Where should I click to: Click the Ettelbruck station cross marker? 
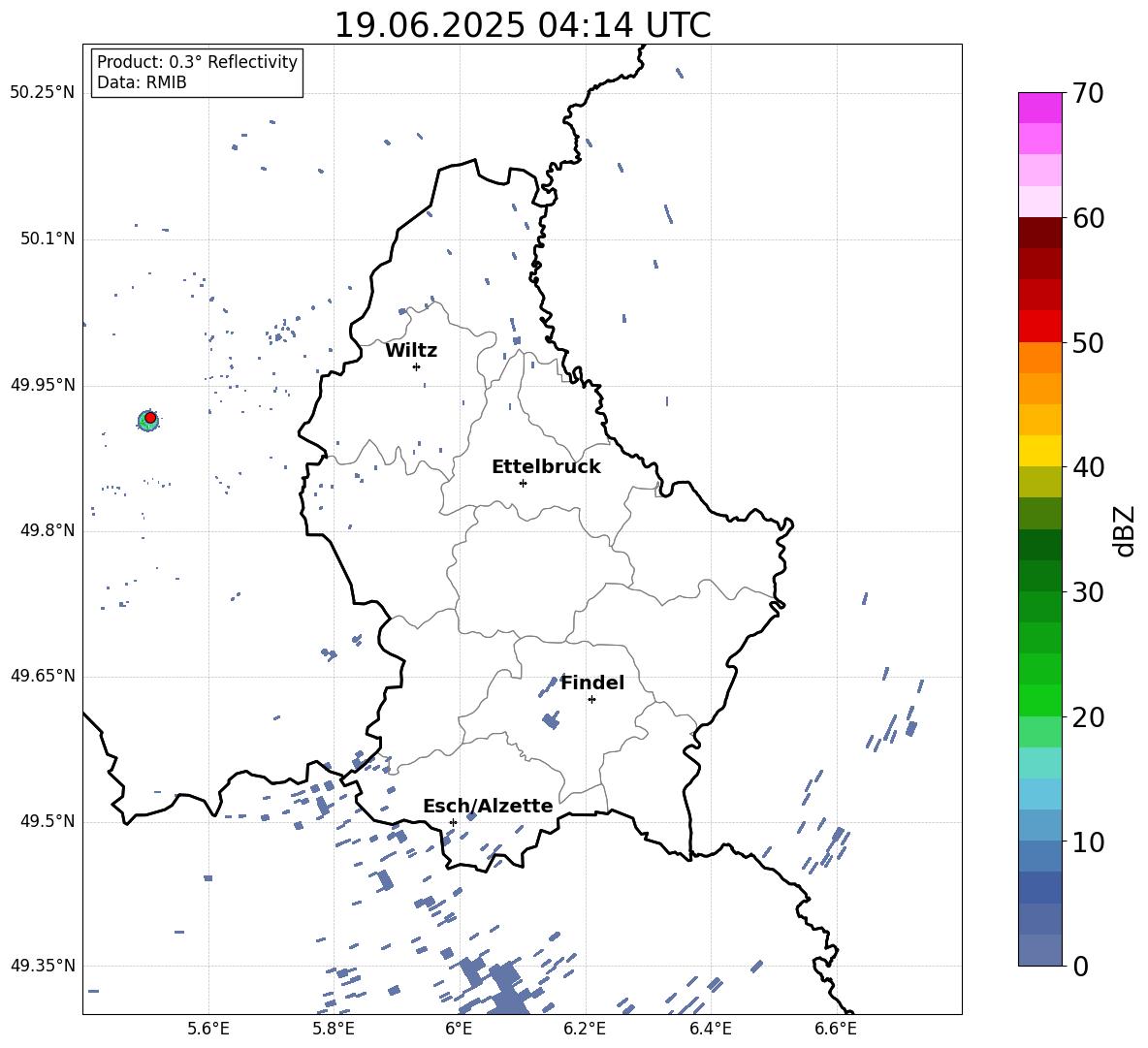pos(523,483)
